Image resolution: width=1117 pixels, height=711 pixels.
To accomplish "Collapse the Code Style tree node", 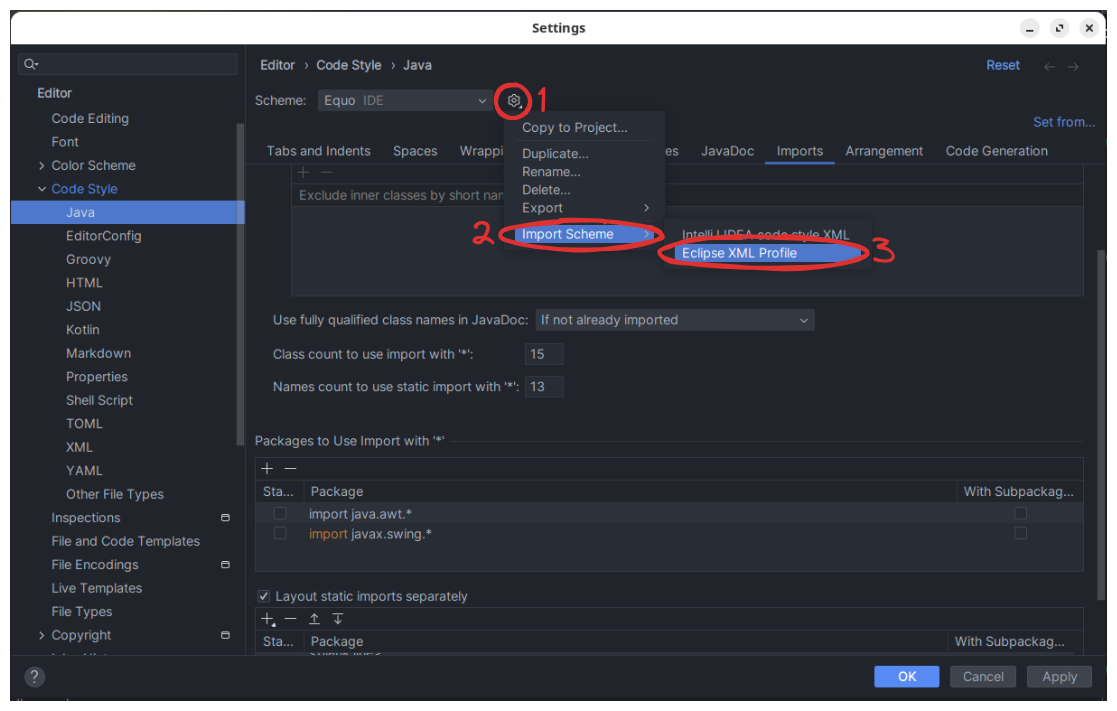I will click(41, 190).
